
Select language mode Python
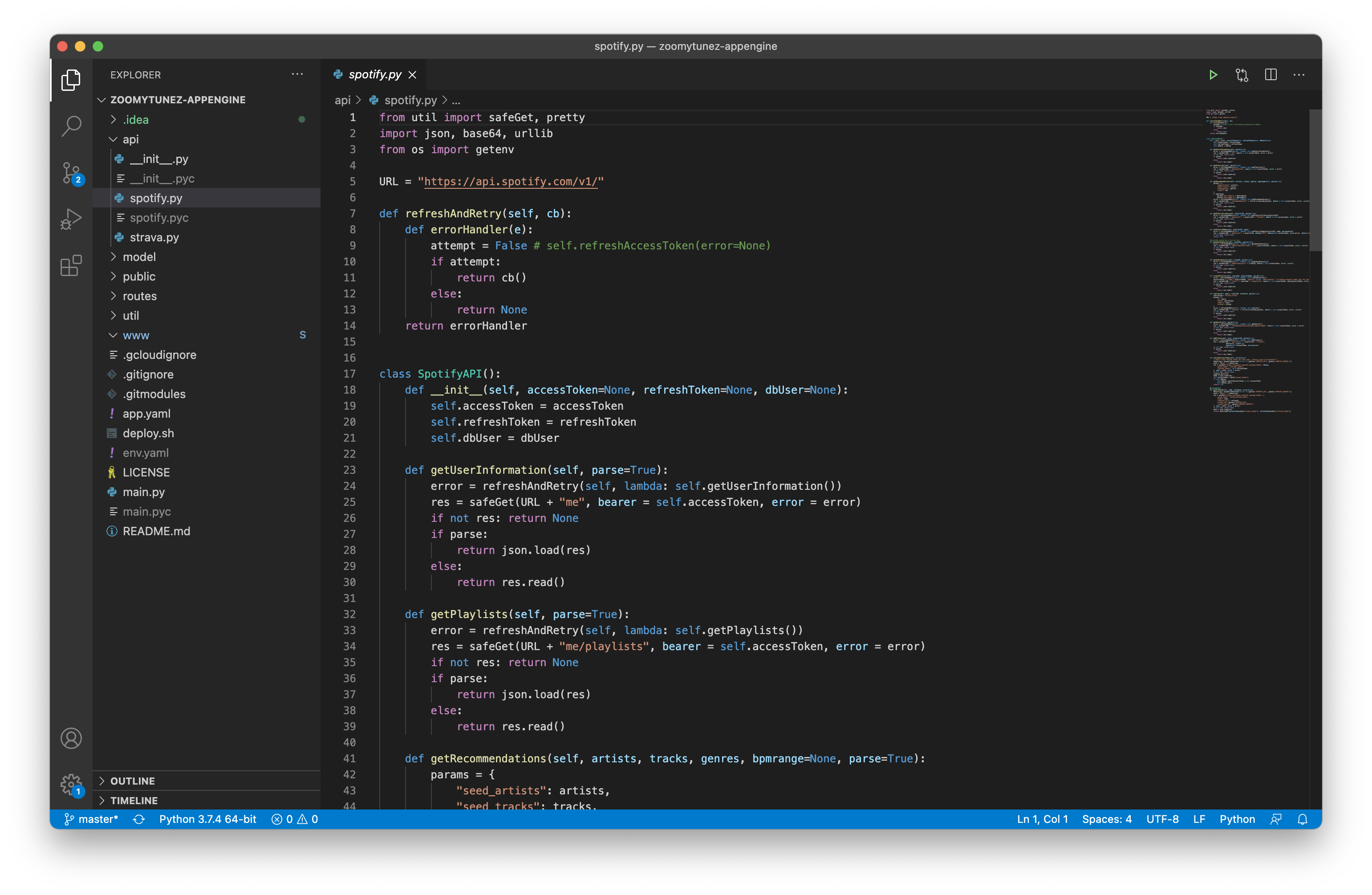pyautogui.click(x=1237, y=819)
